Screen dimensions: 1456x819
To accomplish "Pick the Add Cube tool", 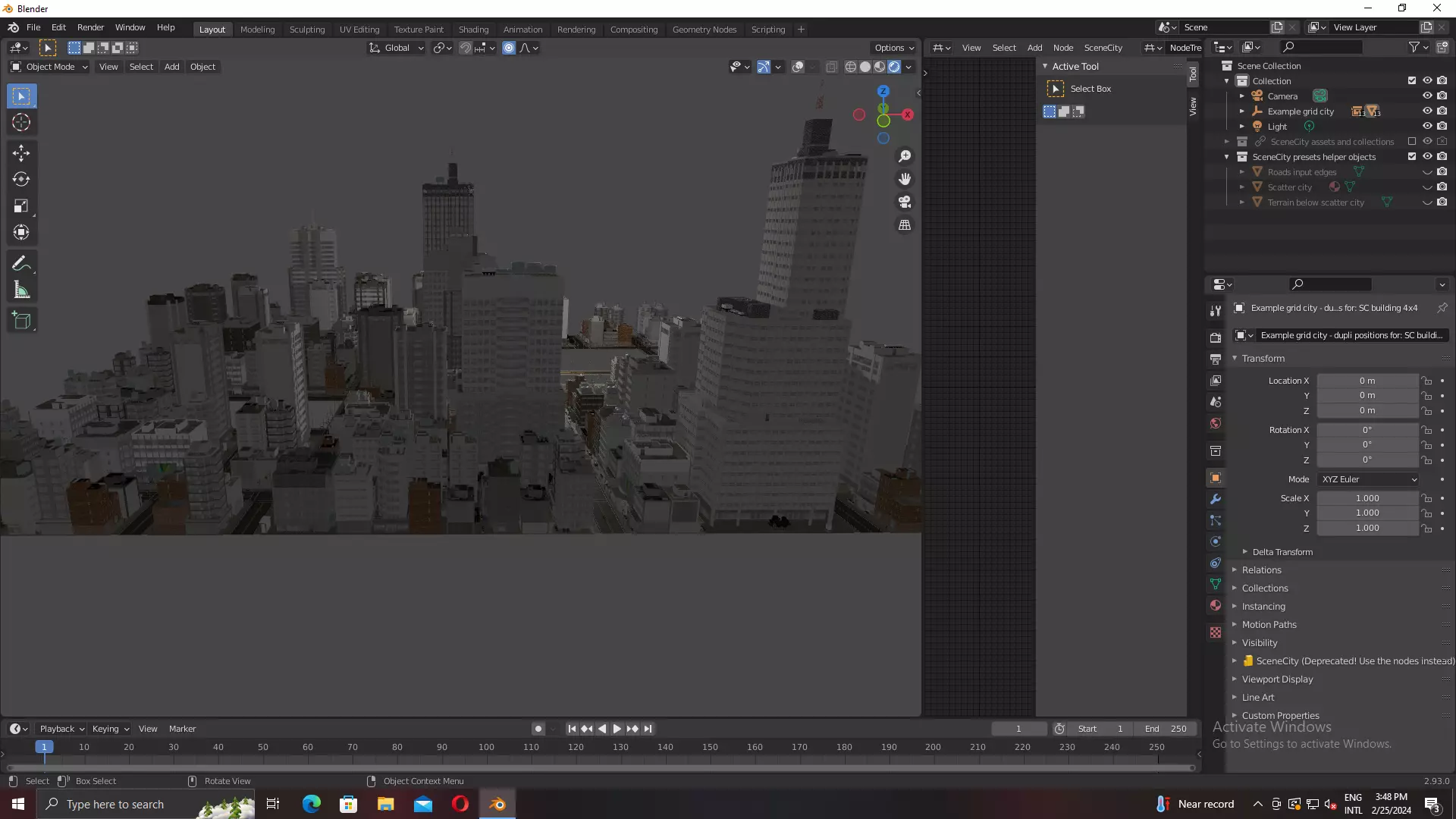I will 21,321.
